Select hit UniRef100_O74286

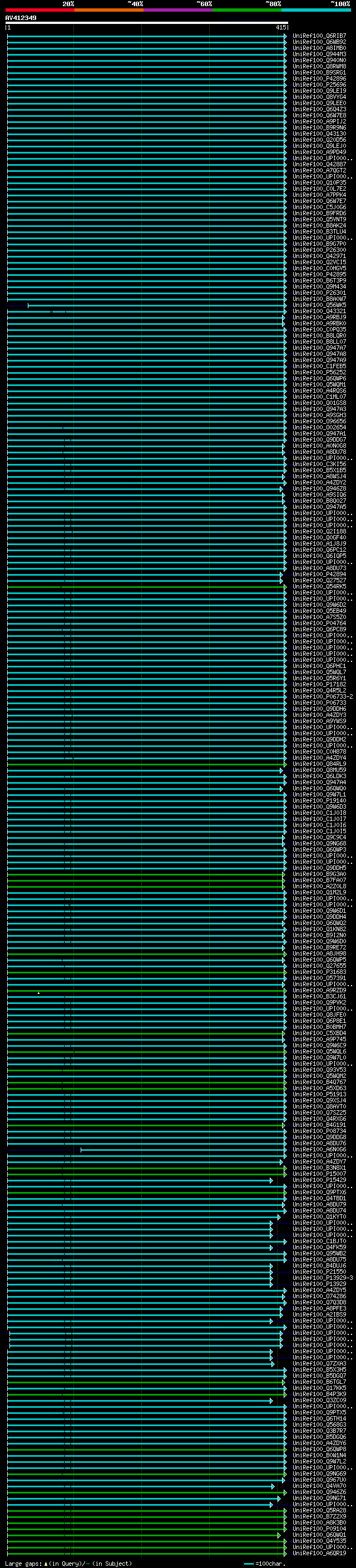[319, 1296]
